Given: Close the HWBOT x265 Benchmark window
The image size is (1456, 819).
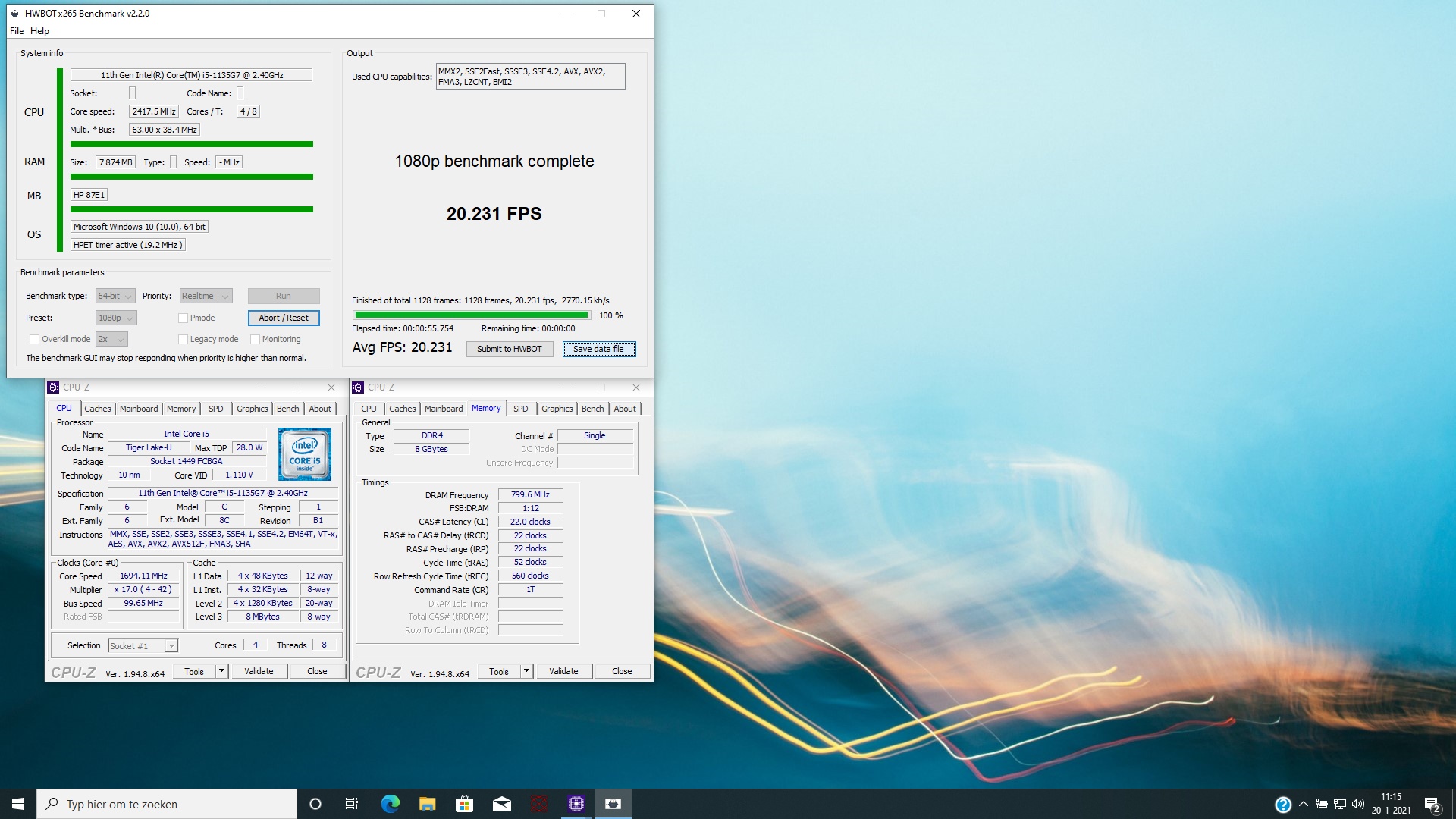Looking at the screenshot, I should (x=636, y=14).
